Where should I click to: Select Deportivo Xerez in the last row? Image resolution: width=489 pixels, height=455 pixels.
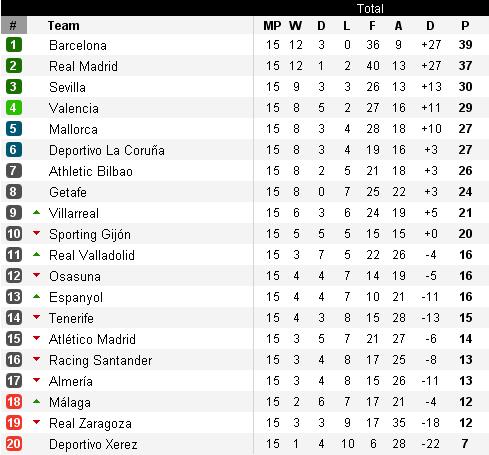coord(93,444)
